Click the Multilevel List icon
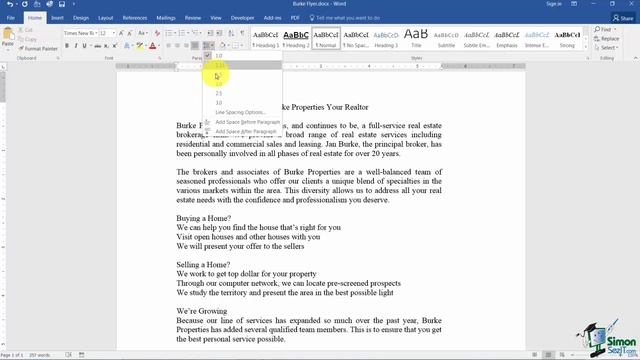Viewport: 640px width, 360px height. pos(195,33)
